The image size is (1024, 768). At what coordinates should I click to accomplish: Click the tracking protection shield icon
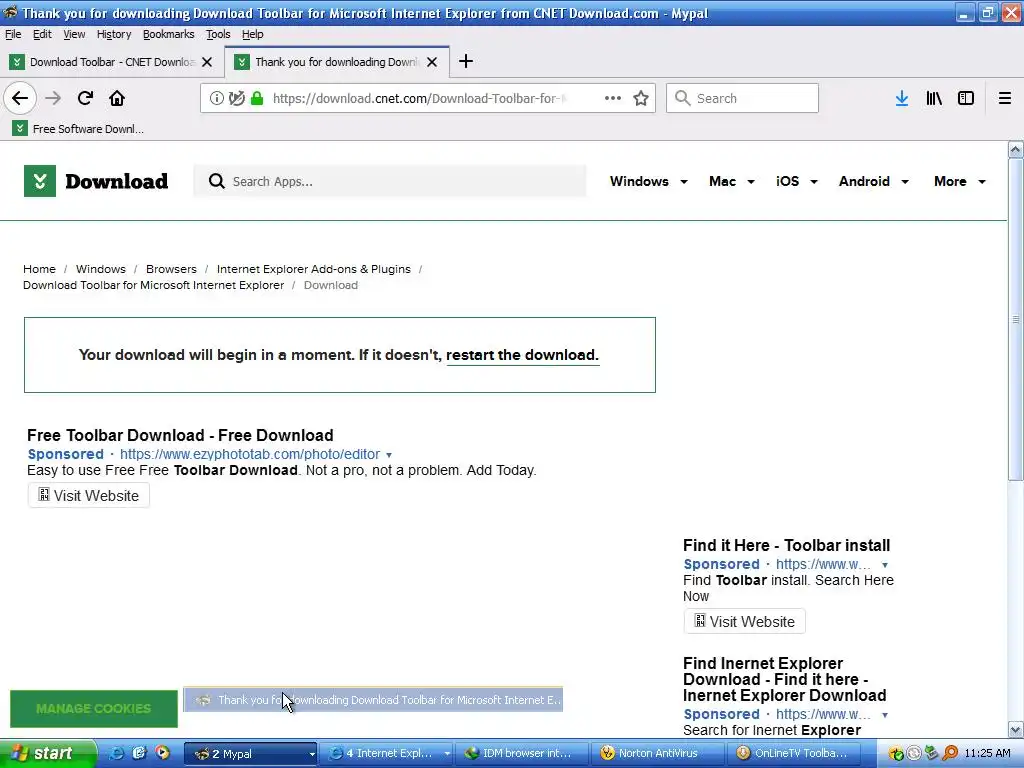(x=236, y=98)
